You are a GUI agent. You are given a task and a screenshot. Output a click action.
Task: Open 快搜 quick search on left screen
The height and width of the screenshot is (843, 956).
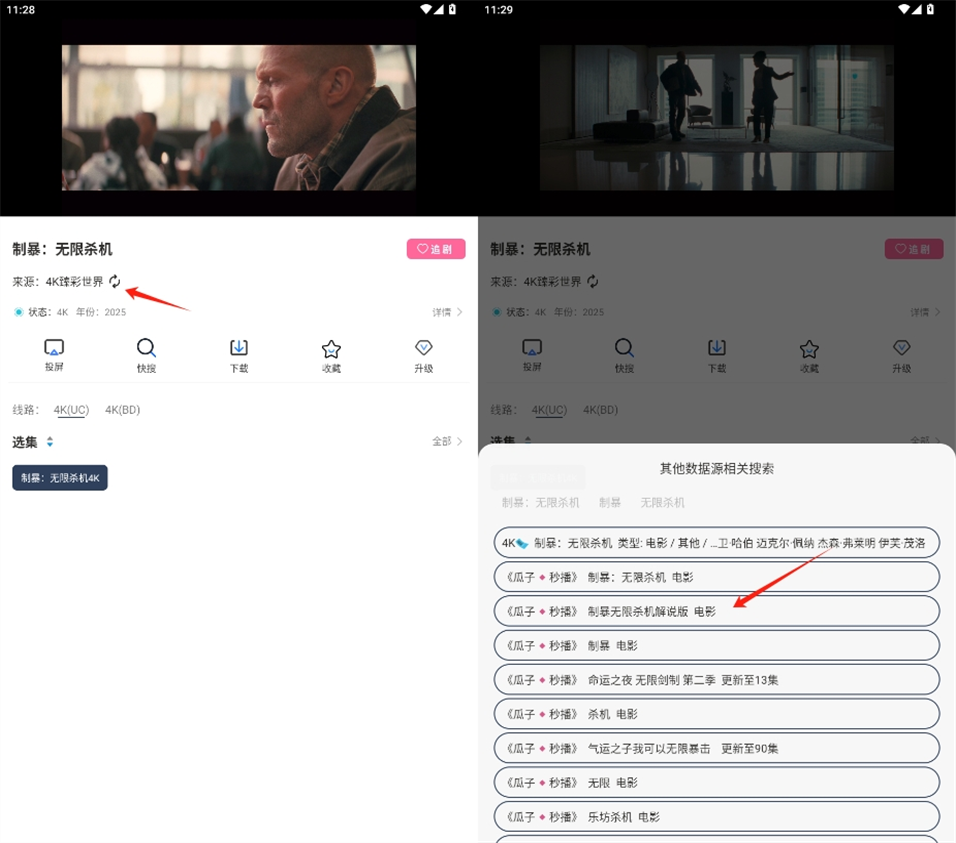click(146, 355)
